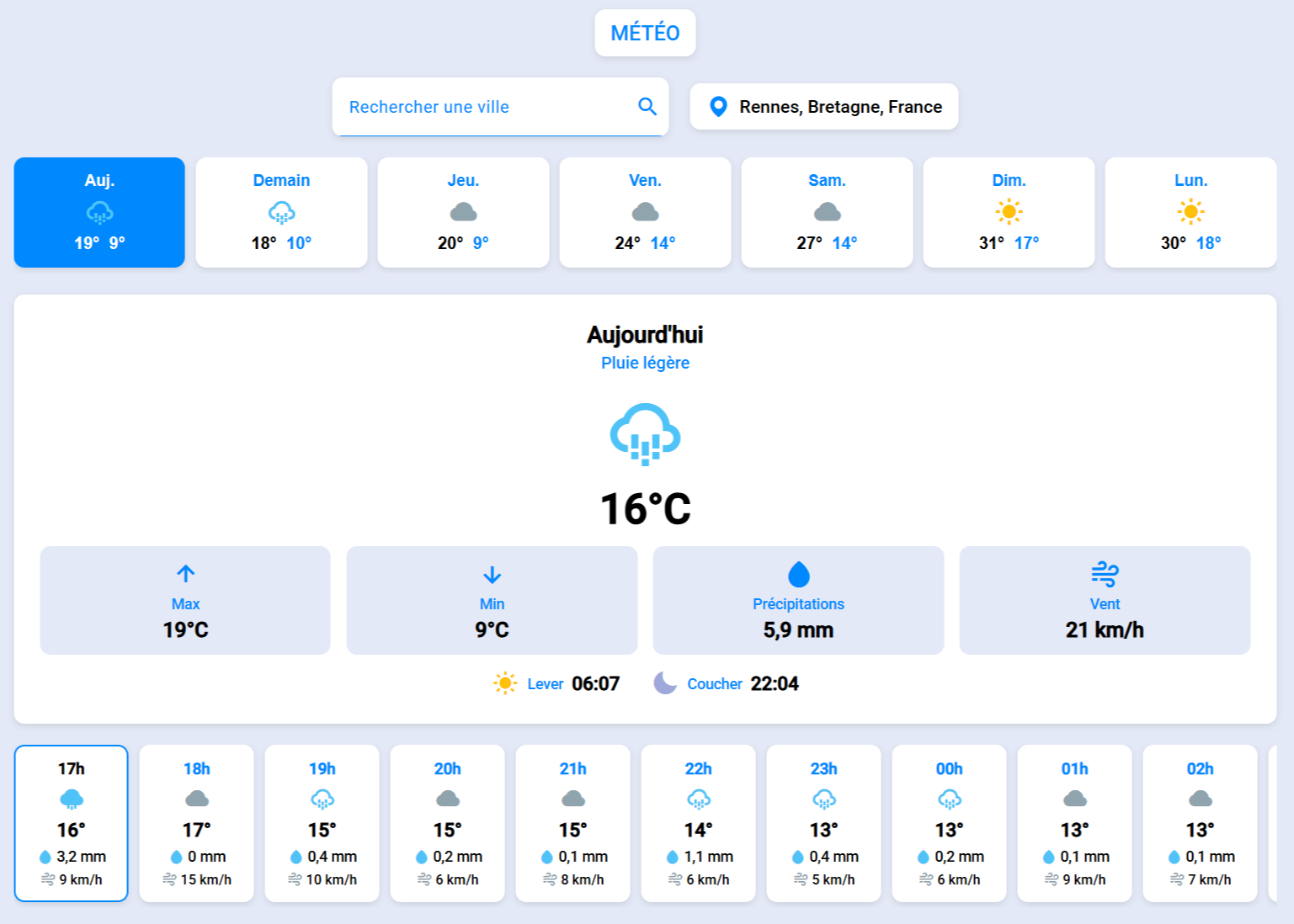
Task: Click the large light rain icon
Action: (x=645, y=434)
